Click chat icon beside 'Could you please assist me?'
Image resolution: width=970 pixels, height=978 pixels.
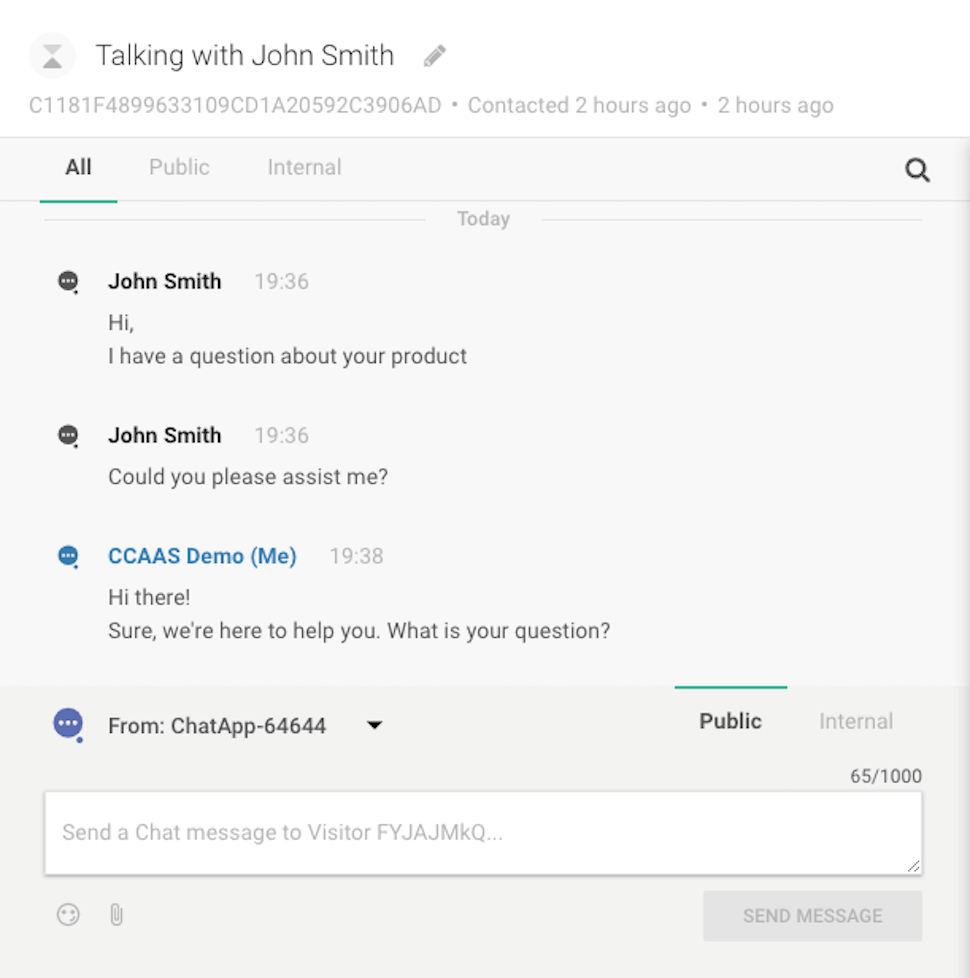point(68,436)
